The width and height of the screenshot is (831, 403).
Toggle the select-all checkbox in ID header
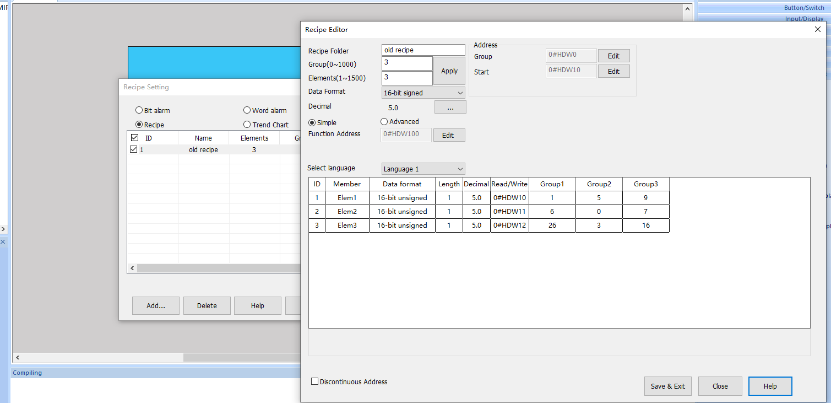tap(134, 138)
